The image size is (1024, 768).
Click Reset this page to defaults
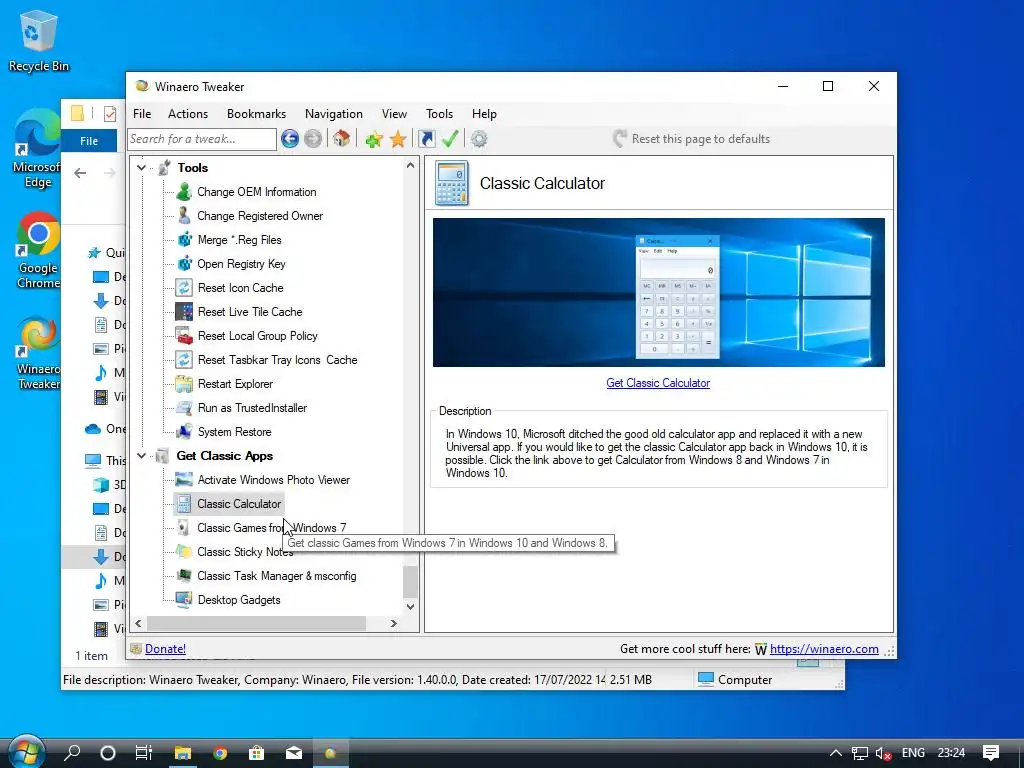(x=692, y=138)
